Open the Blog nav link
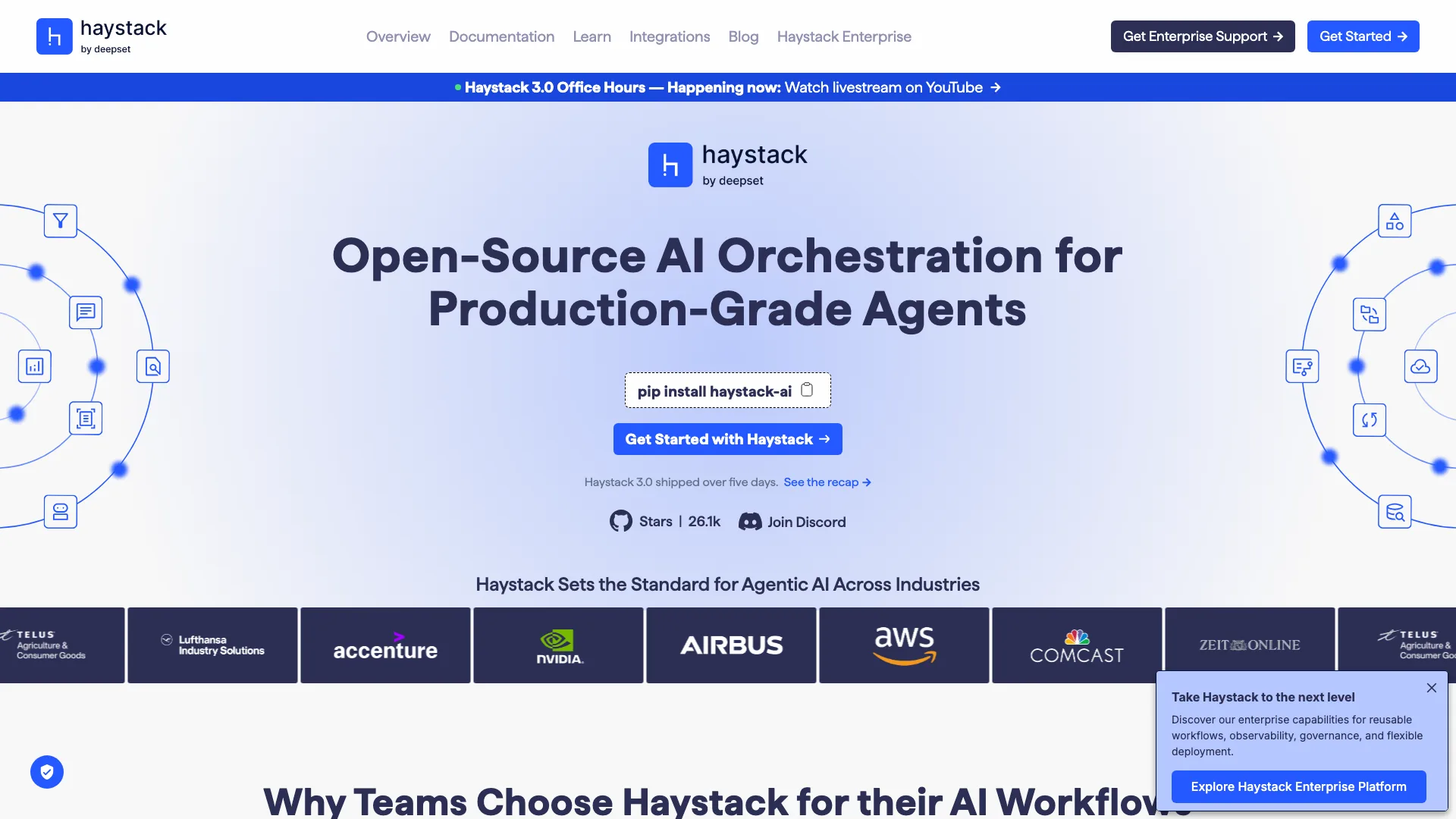1456x819 pixels. 743,36
